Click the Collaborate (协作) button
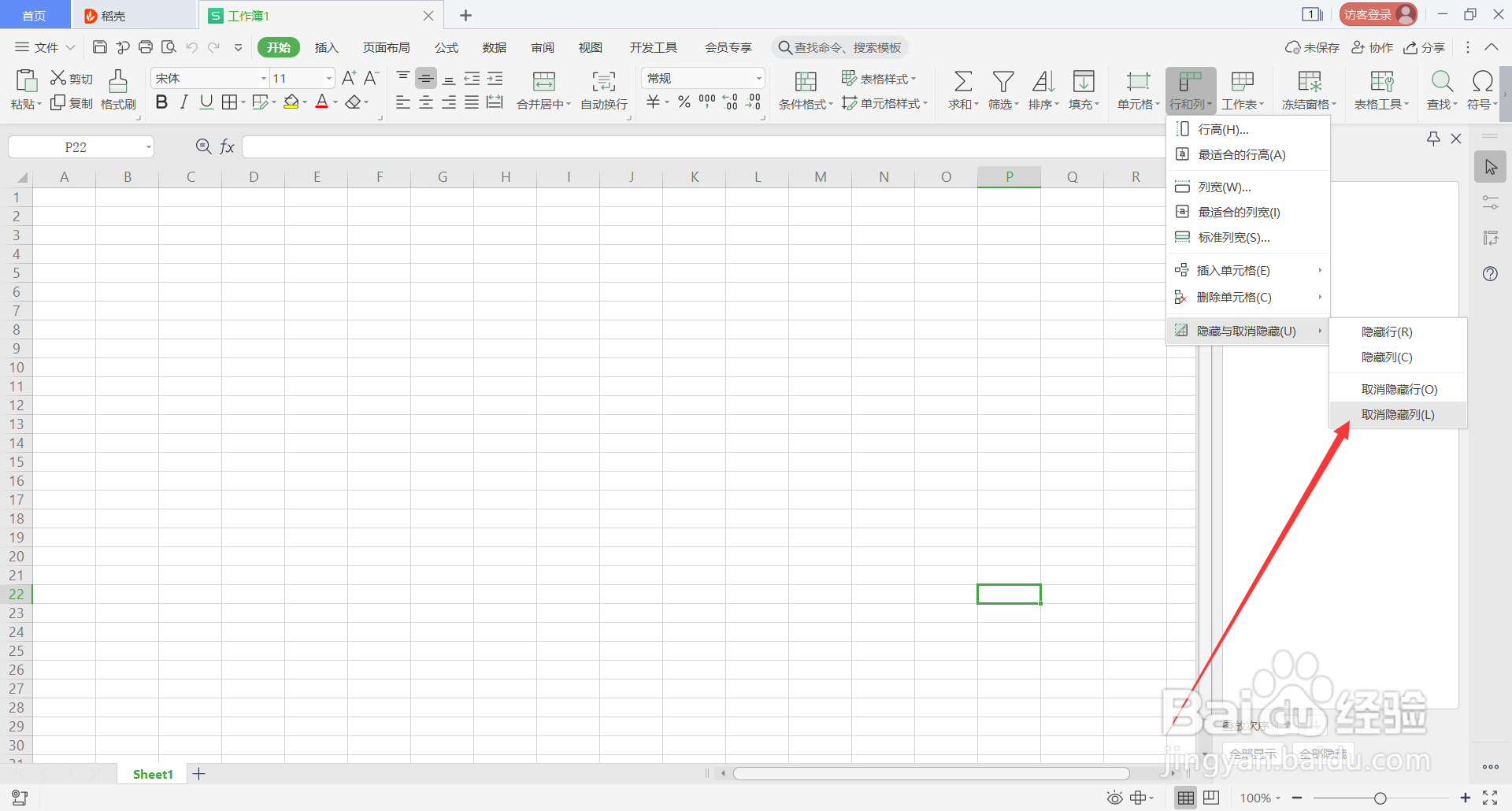This screenshot has width=1512, height=811. tap(1372, 47)
